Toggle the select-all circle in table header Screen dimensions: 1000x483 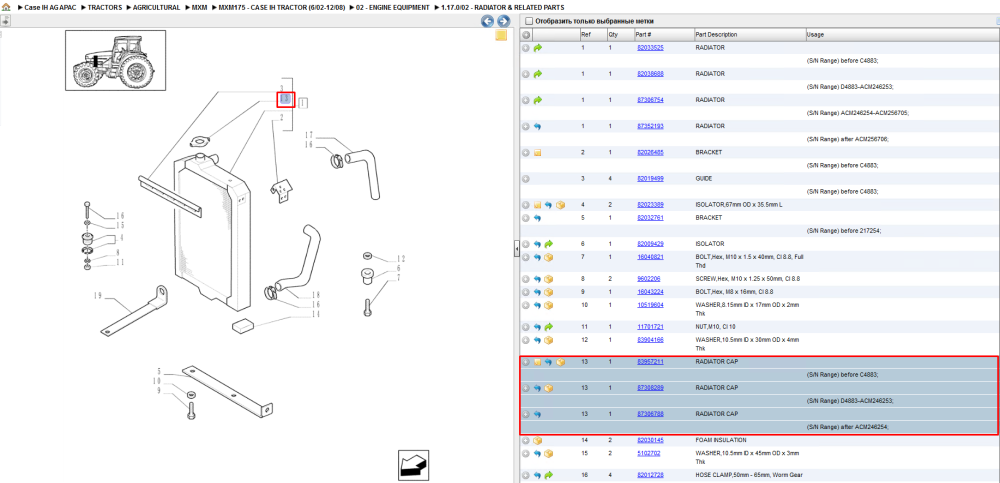click(x=526, y=34)
